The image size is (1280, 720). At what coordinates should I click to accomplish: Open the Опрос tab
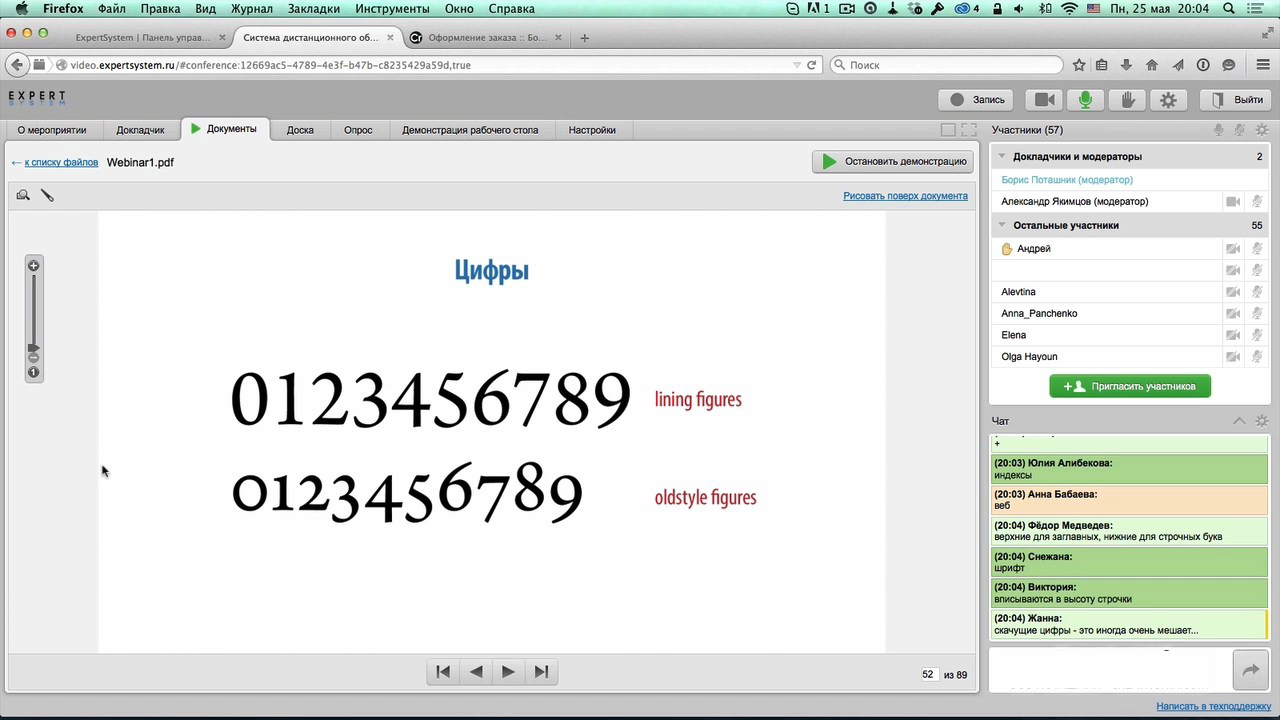click(358, 130)
